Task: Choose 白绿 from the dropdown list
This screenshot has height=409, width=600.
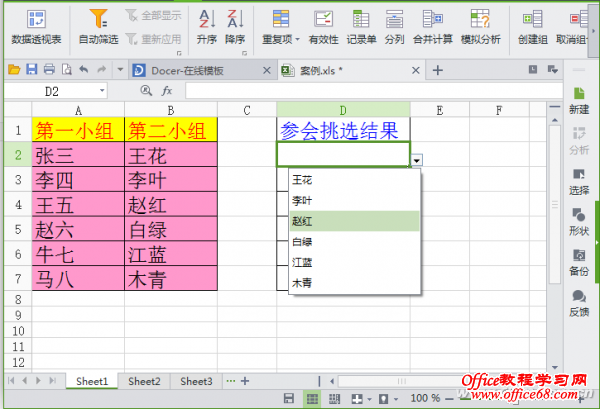Action: [354, 242]
